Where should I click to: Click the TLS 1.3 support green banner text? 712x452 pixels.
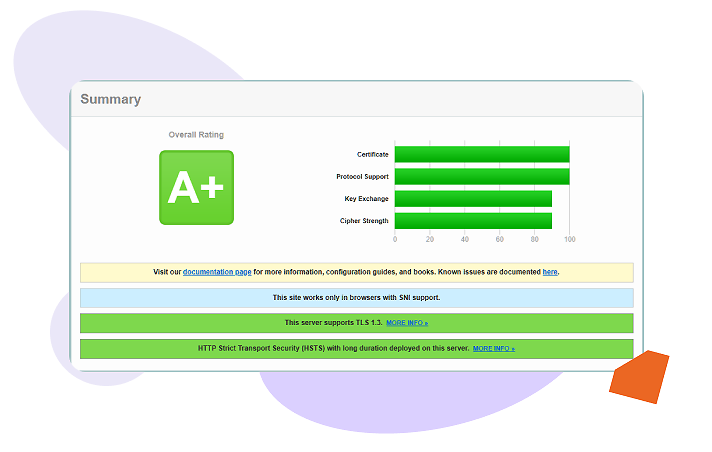click(333, 323)
